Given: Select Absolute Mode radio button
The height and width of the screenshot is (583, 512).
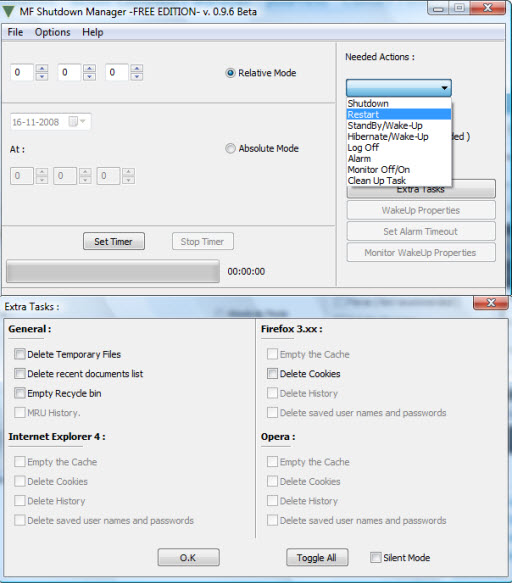Looking at the screenshot, I should coord(231,148).
